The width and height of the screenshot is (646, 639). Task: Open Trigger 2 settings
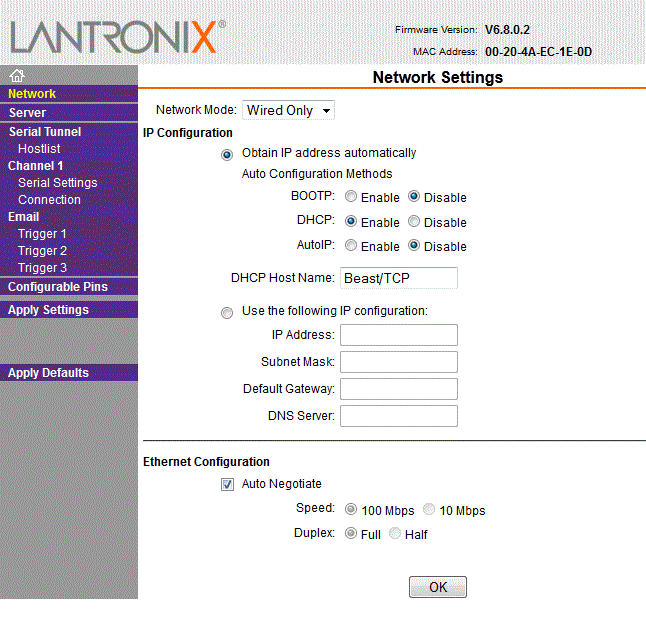click(x=42, y=250)
